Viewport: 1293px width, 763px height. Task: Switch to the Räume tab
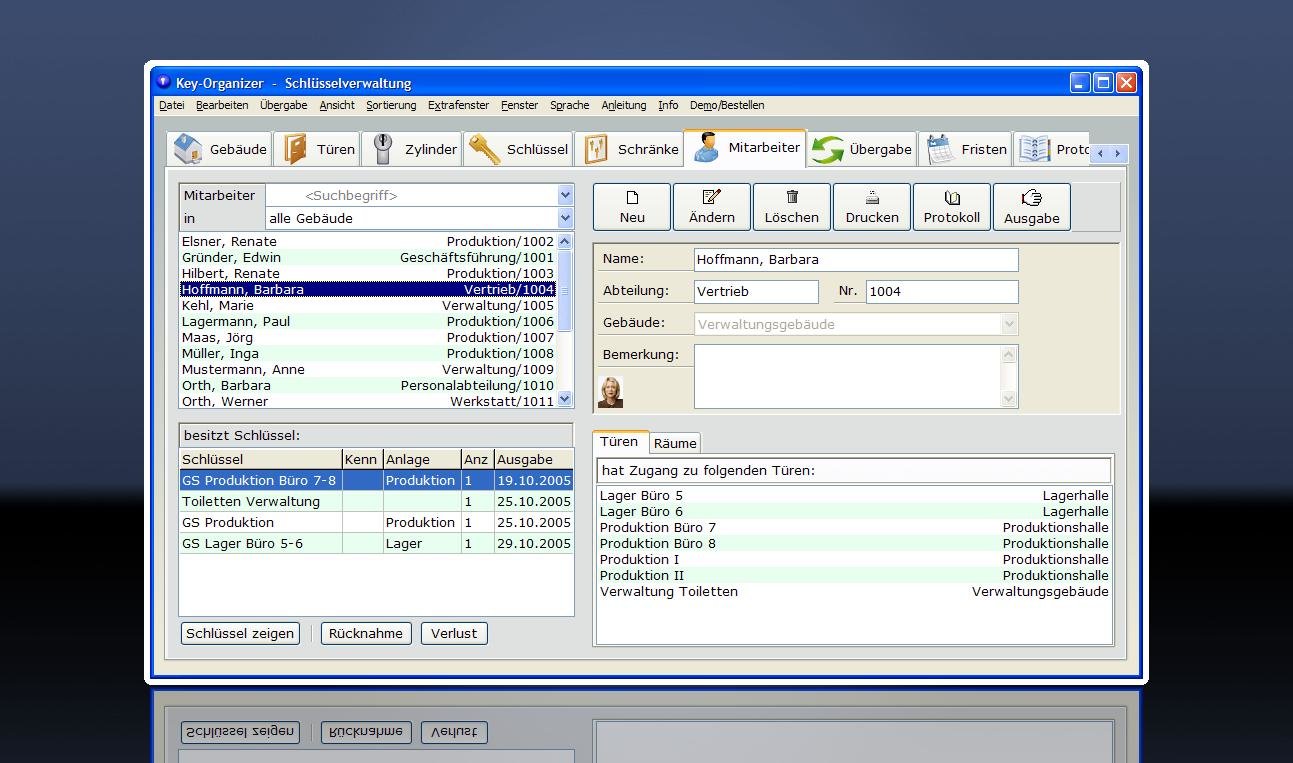pyautogui.click(x=675, y=443)
